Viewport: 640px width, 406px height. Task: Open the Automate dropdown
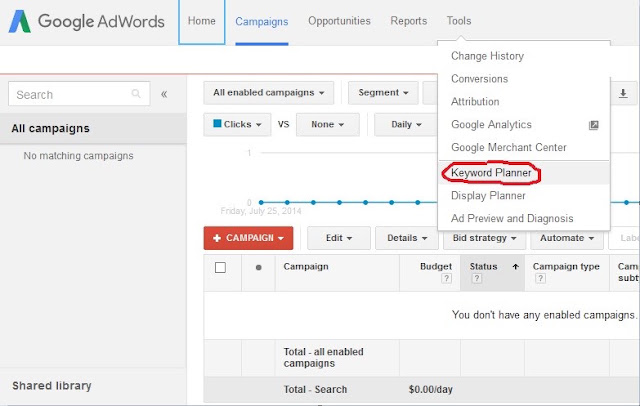(567, 238)
